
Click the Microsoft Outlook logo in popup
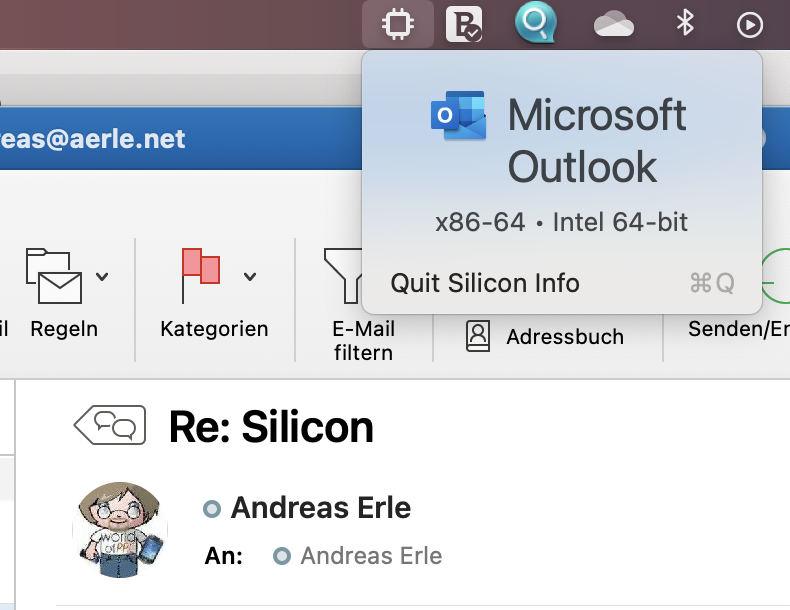[458, 117]
